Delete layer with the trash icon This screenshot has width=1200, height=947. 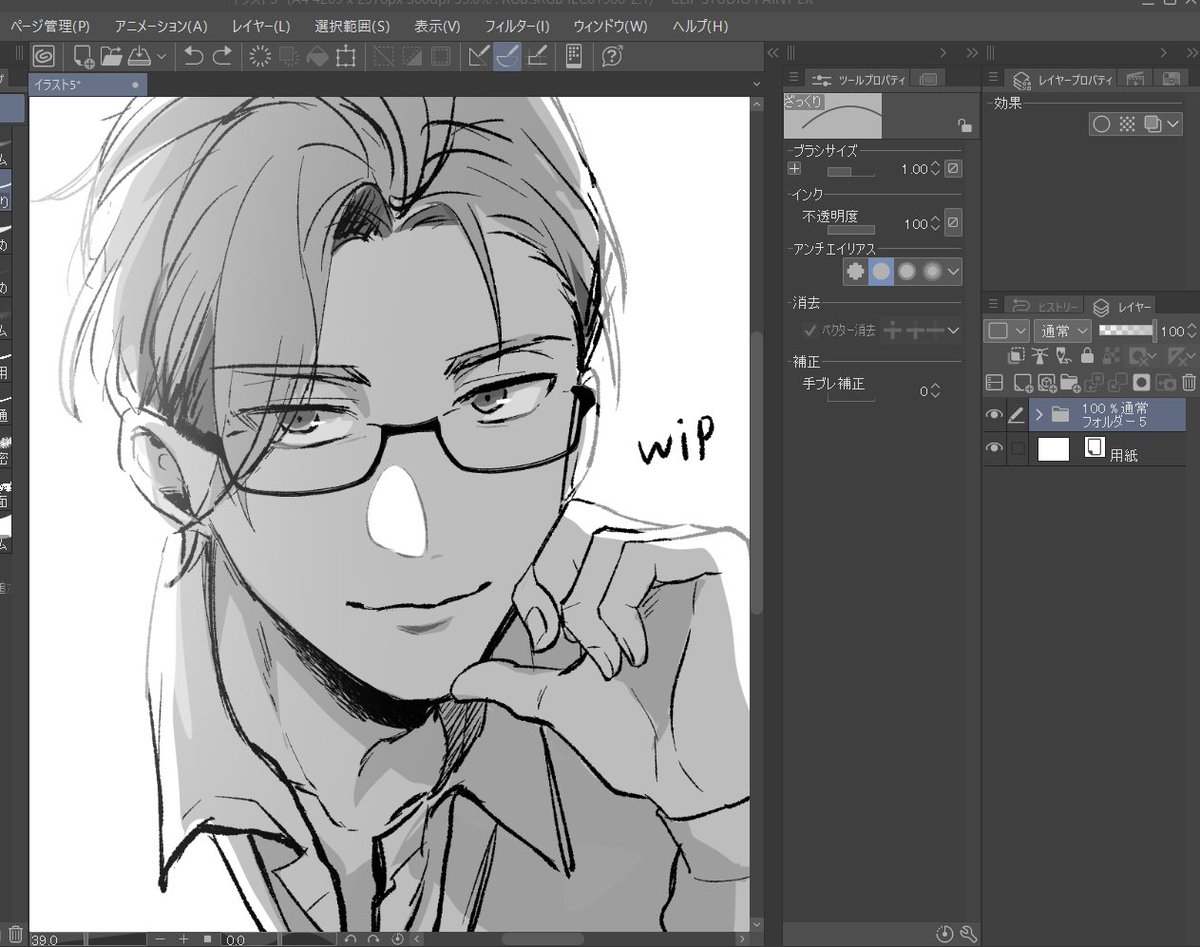click(x=1189, y=382)
